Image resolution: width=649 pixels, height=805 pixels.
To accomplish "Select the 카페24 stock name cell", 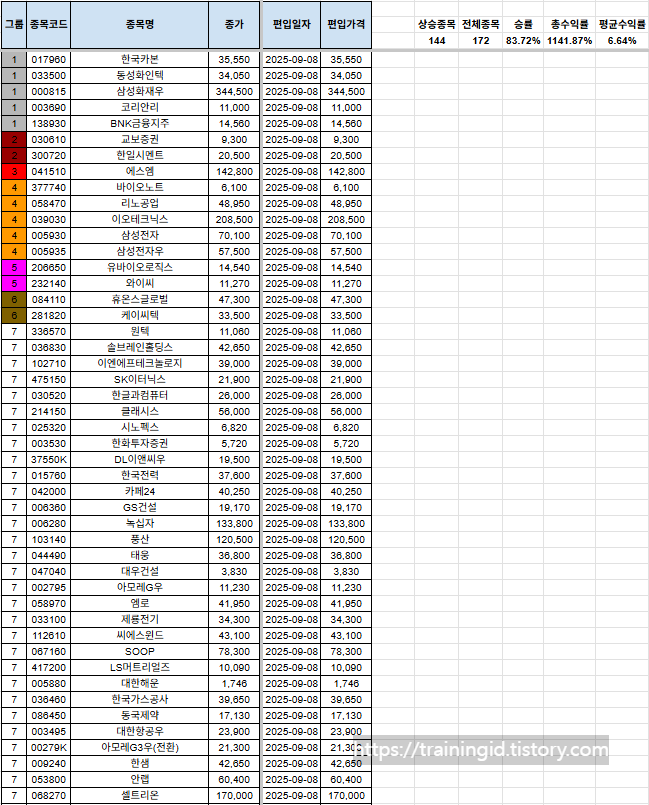I will pyautogui.click(x=140, y=491).
